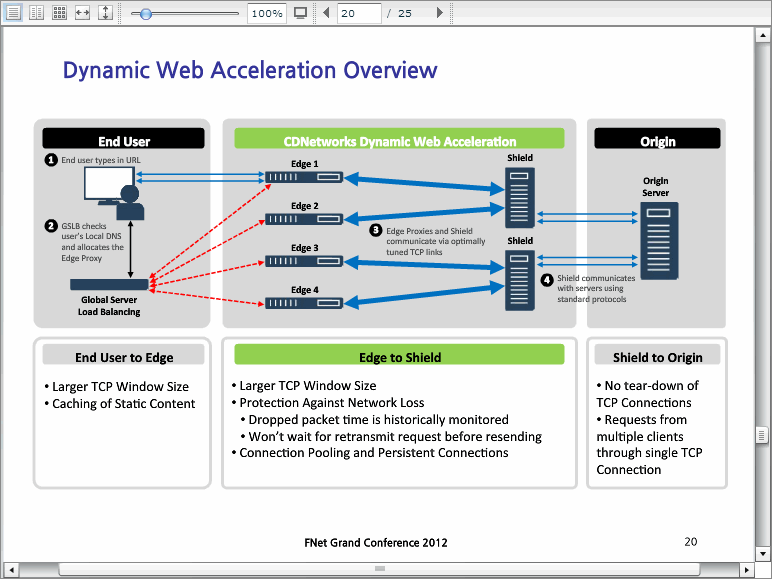Click the vertical scrollbar thumb
This screenshot has width=772, height=579.
(x=762, y=435)
